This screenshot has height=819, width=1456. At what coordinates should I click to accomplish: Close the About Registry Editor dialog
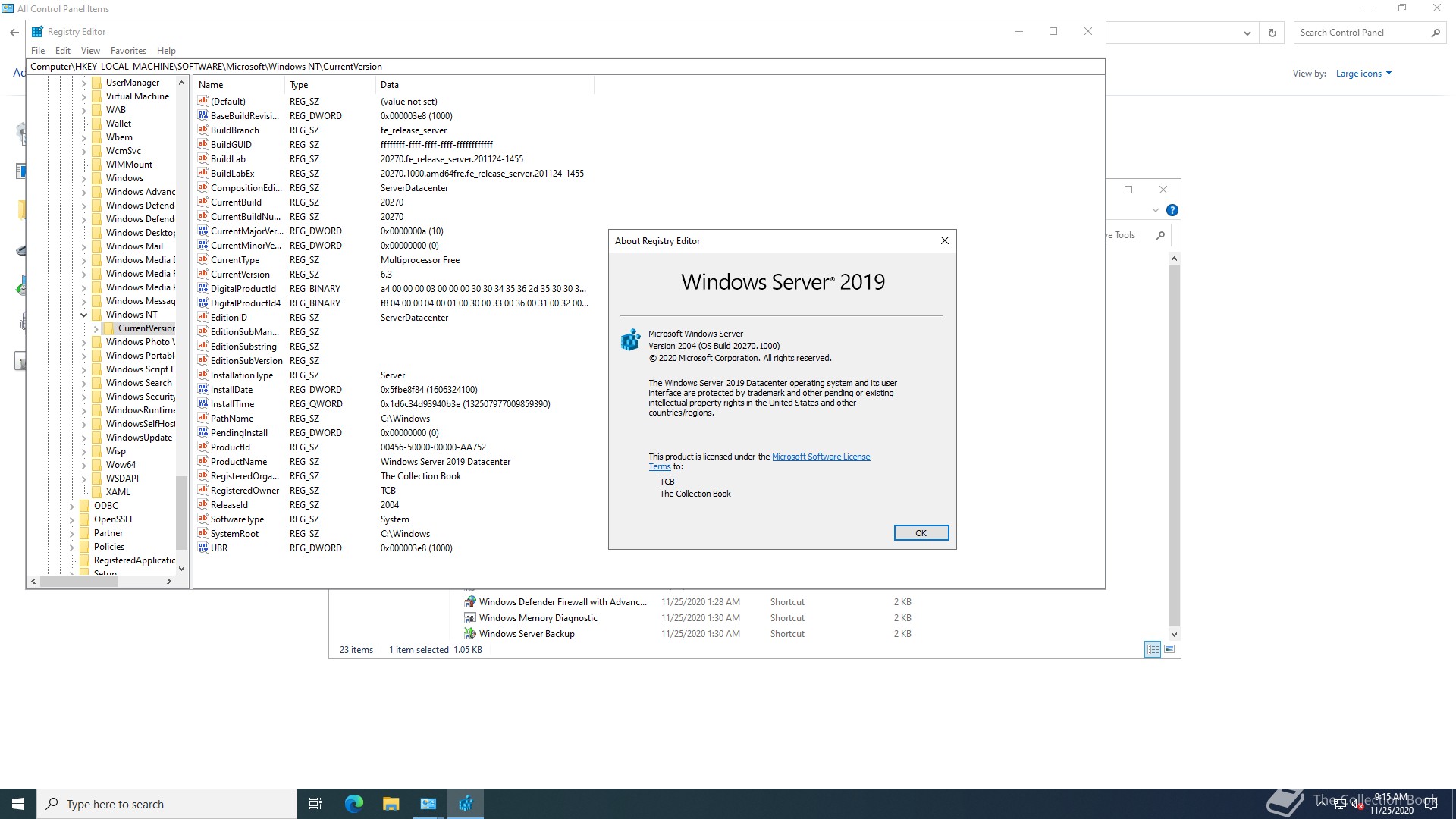click(944, 241)
